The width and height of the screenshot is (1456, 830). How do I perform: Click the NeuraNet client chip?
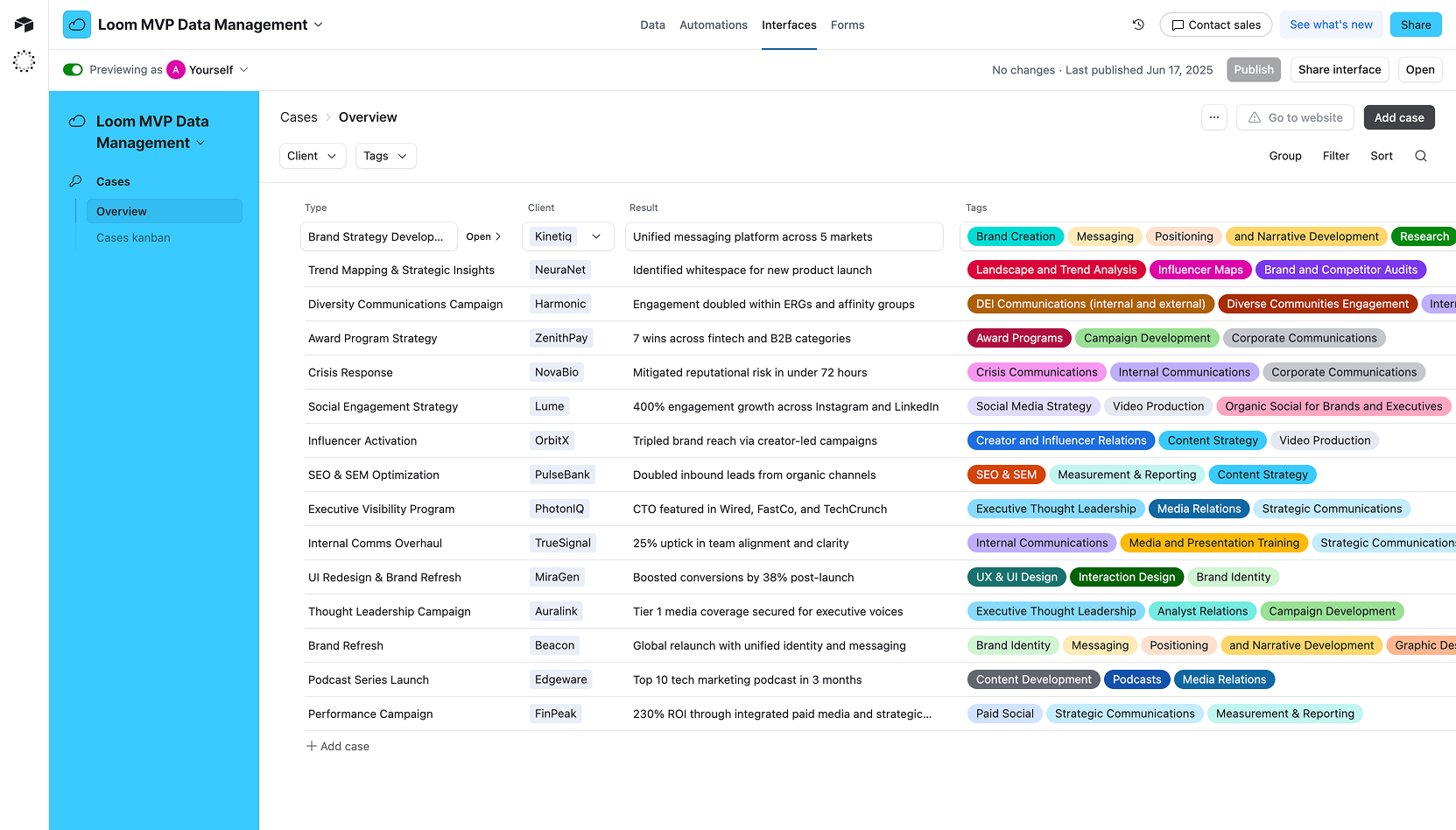[x=560, y=270]
